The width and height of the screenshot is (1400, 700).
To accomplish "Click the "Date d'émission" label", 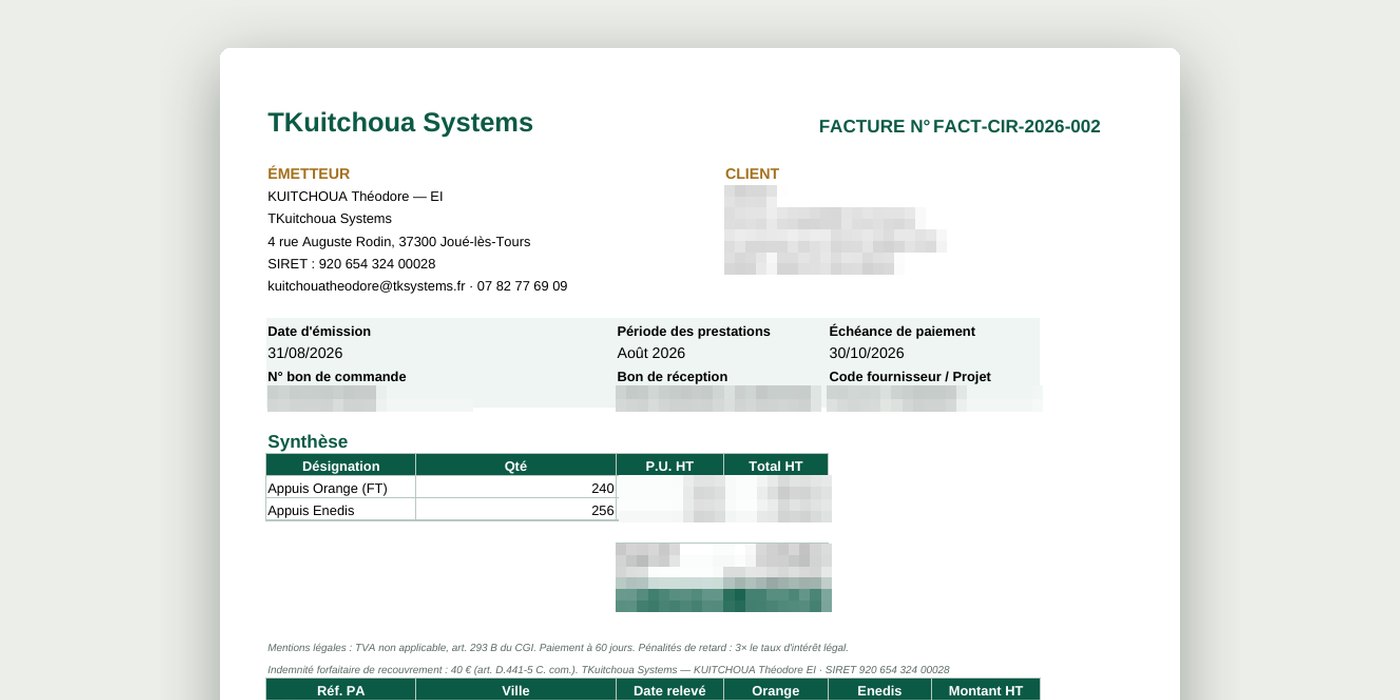I will [x=319, y=331].
